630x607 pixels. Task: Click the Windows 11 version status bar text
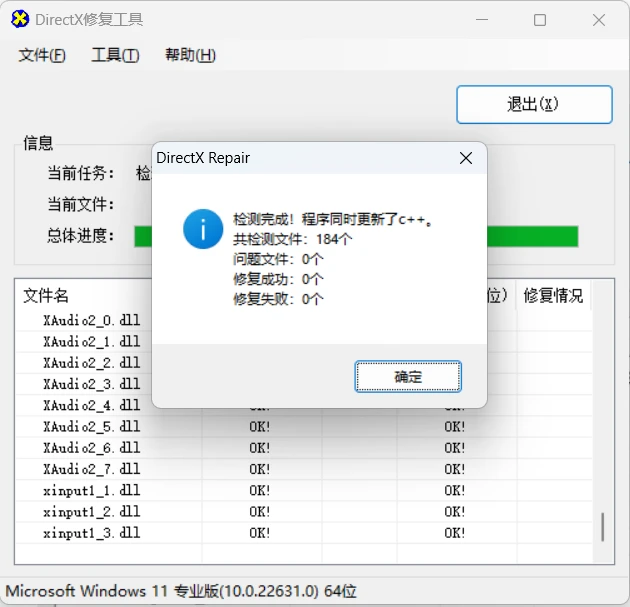point(181,591)
